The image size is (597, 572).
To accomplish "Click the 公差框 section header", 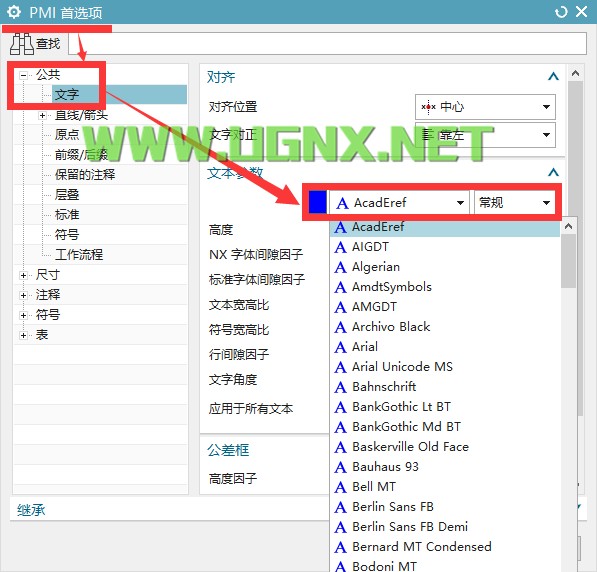I will pos(228,450).
